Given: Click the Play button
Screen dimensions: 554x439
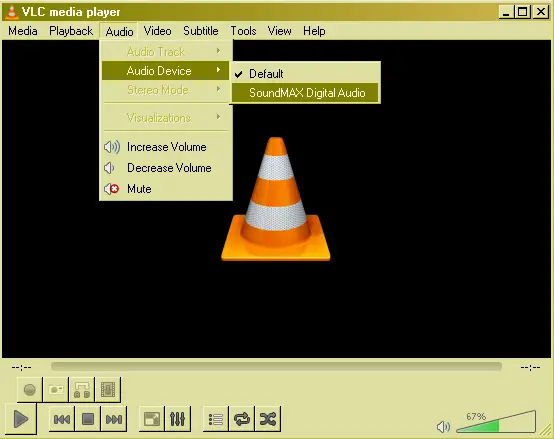Looking at the screenshot, I should click(20, 419).
